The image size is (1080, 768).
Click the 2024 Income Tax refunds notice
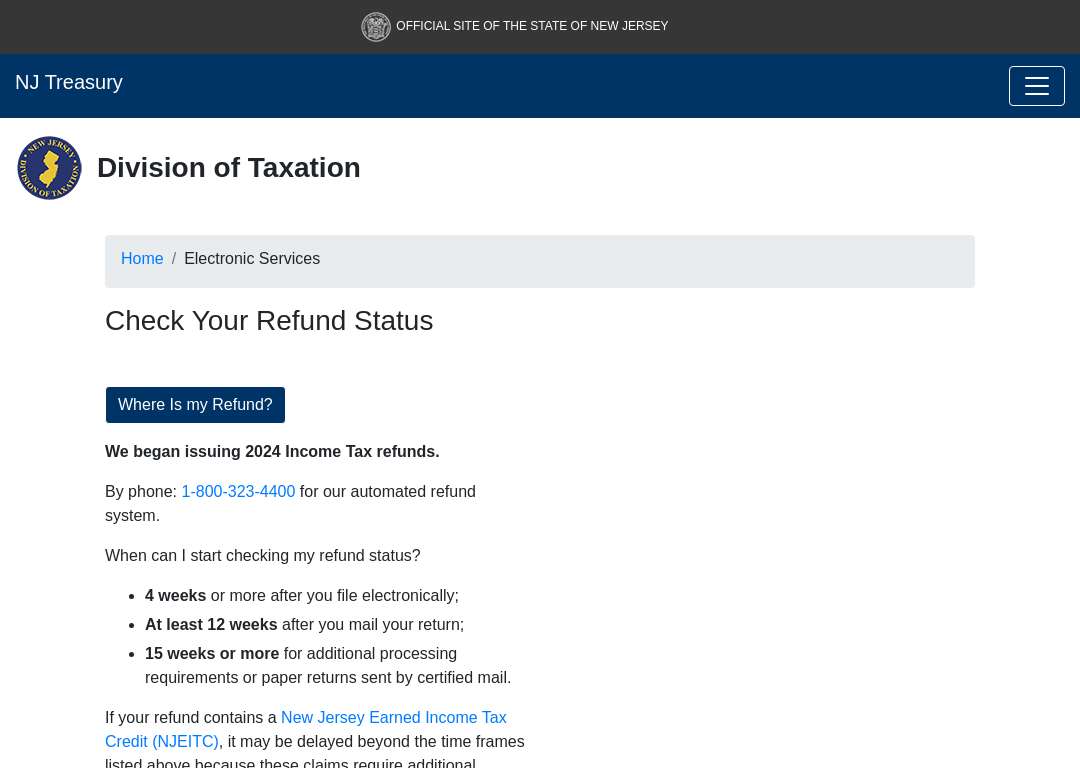272,452
